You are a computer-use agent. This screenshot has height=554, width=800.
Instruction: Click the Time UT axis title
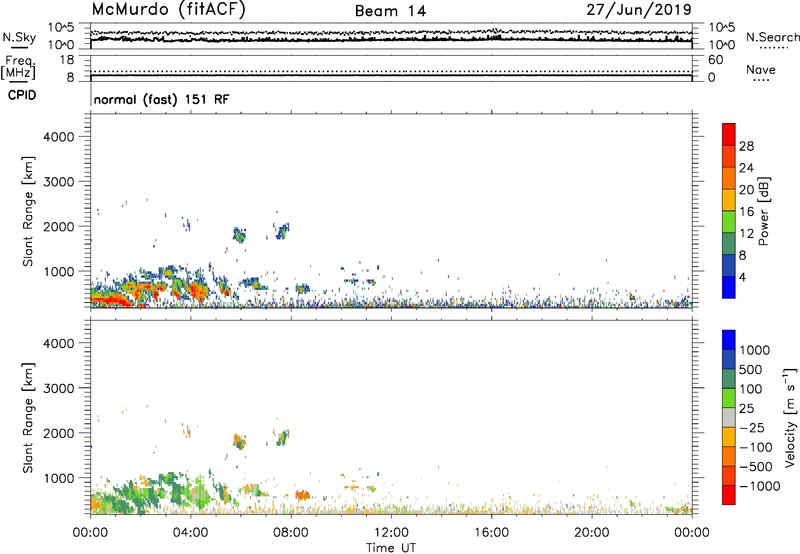click(391, 548)
